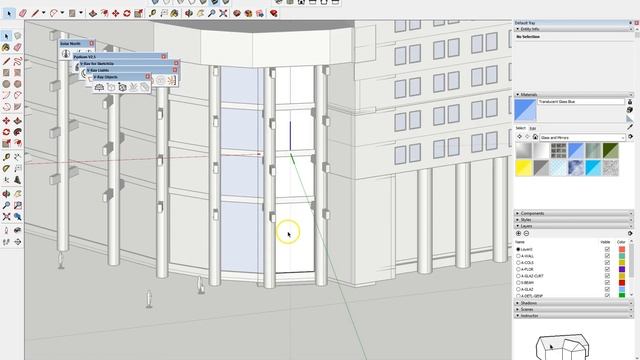Set A-COLS as the active layer

518,262
